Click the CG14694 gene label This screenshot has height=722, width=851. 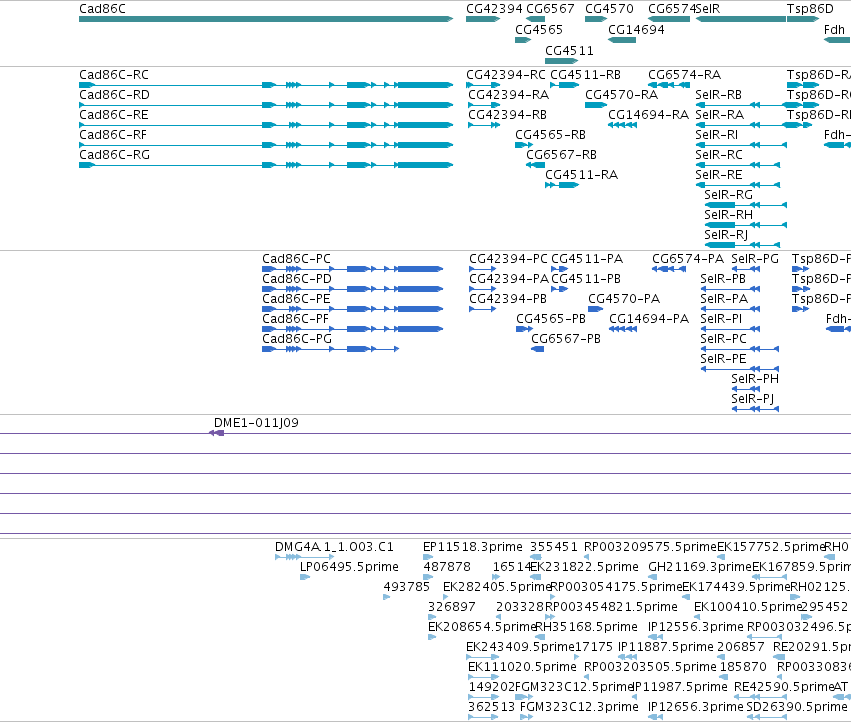click(x=636, y=30)
